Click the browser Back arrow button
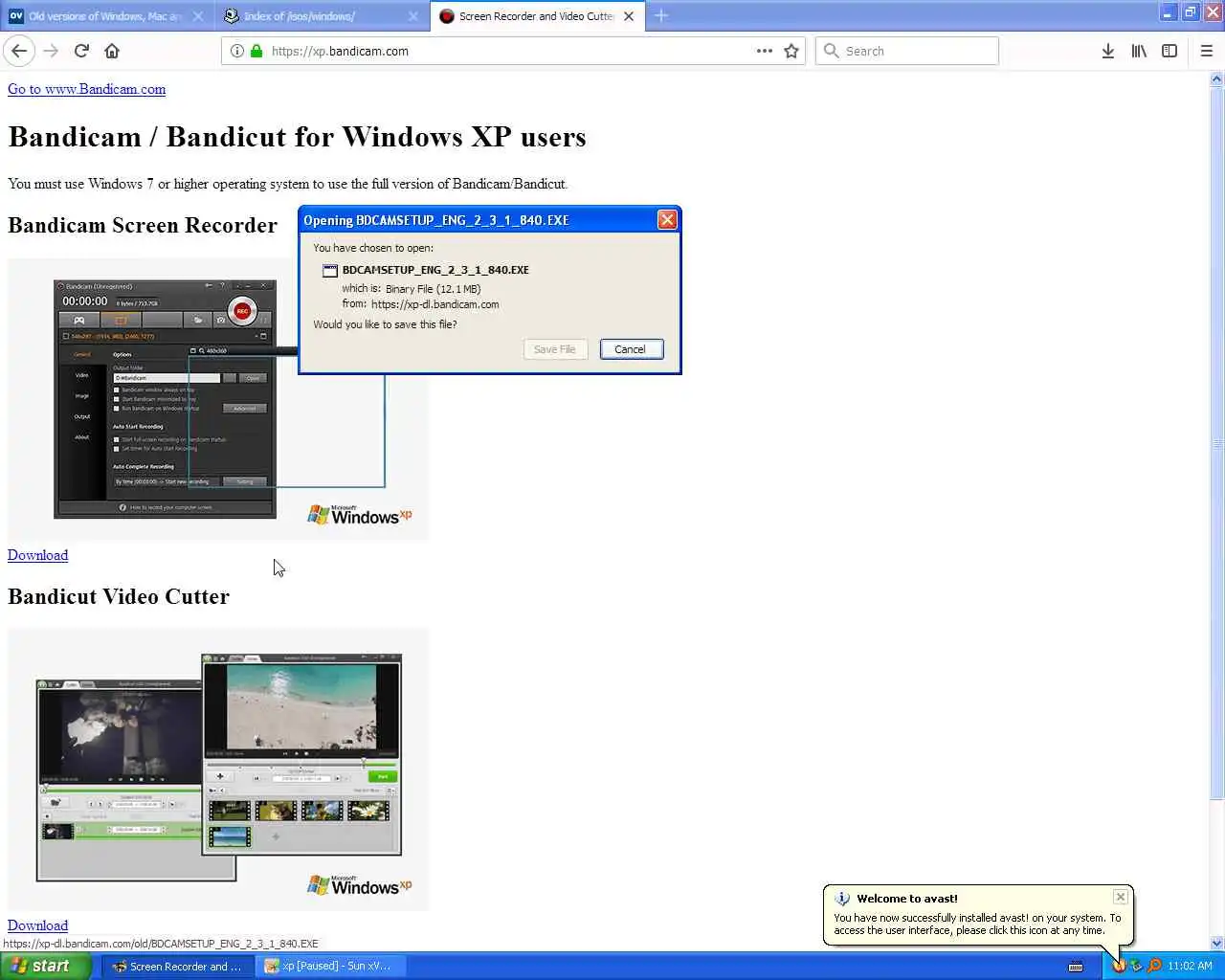Viewport: 1225px width, 980px height. (x=19, y=51)
